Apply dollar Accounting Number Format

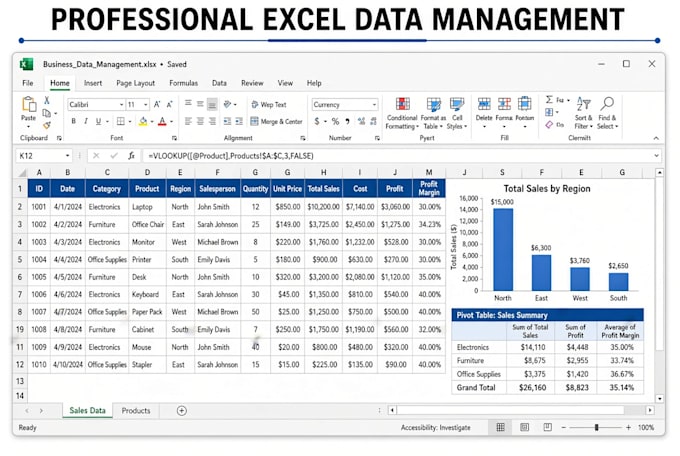coord(317,121)
